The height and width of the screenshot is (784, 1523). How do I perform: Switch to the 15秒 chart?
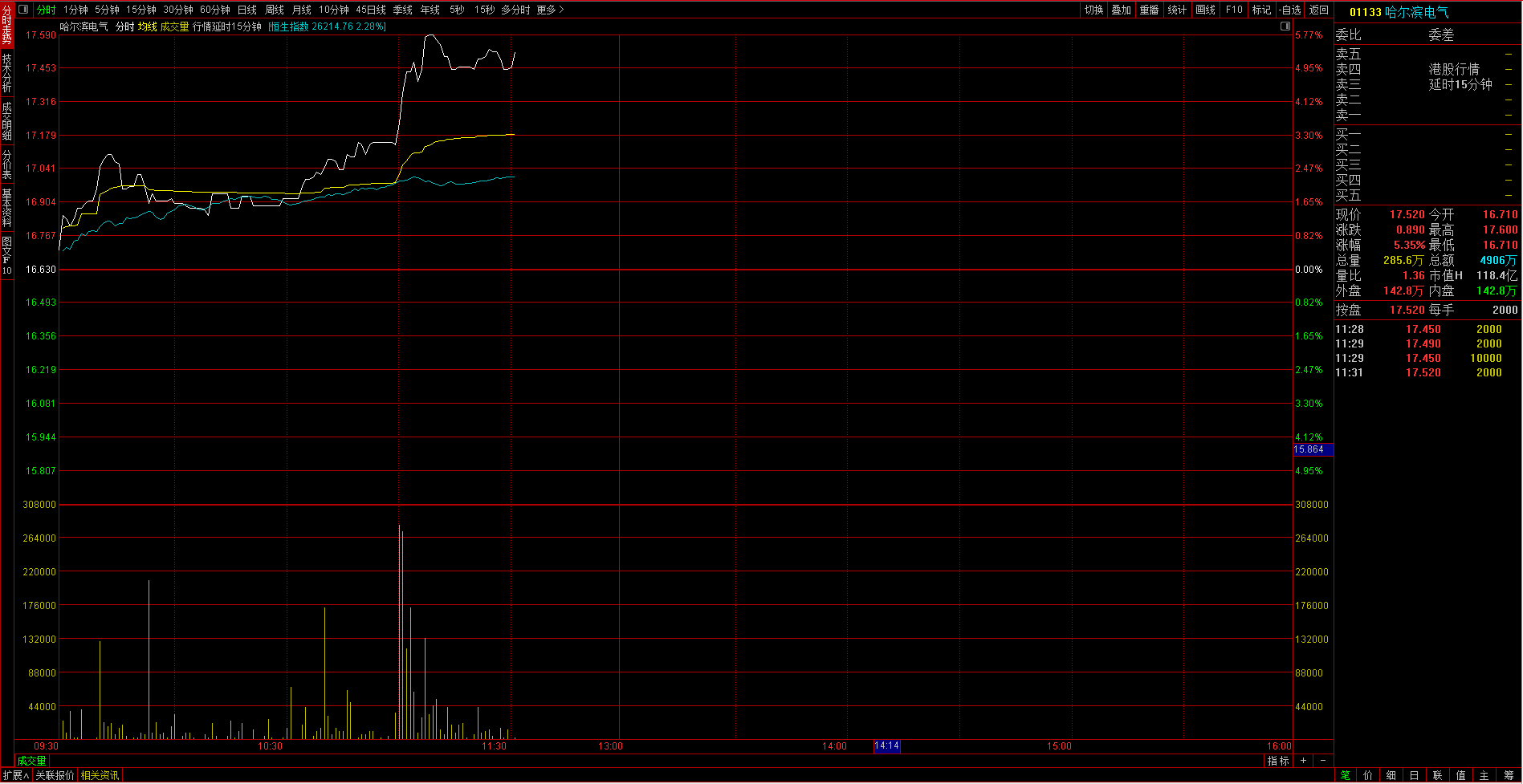coord(484,10)
